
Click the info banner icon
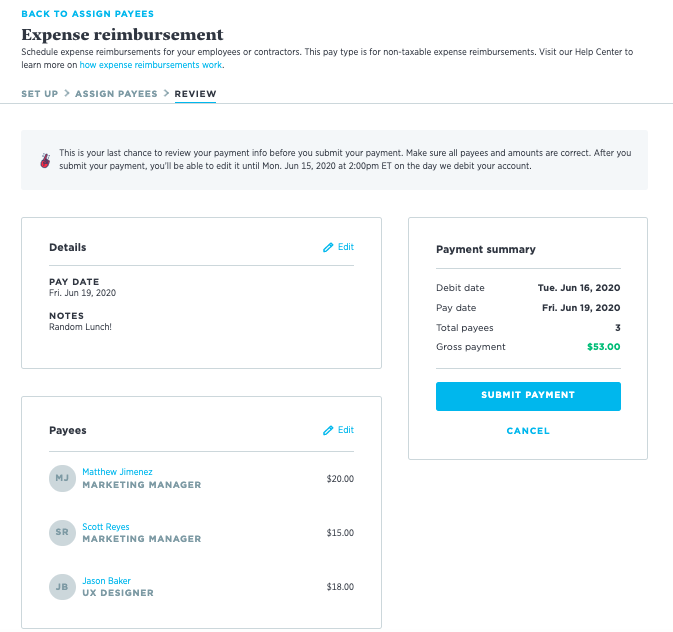[x=45, y=160]
